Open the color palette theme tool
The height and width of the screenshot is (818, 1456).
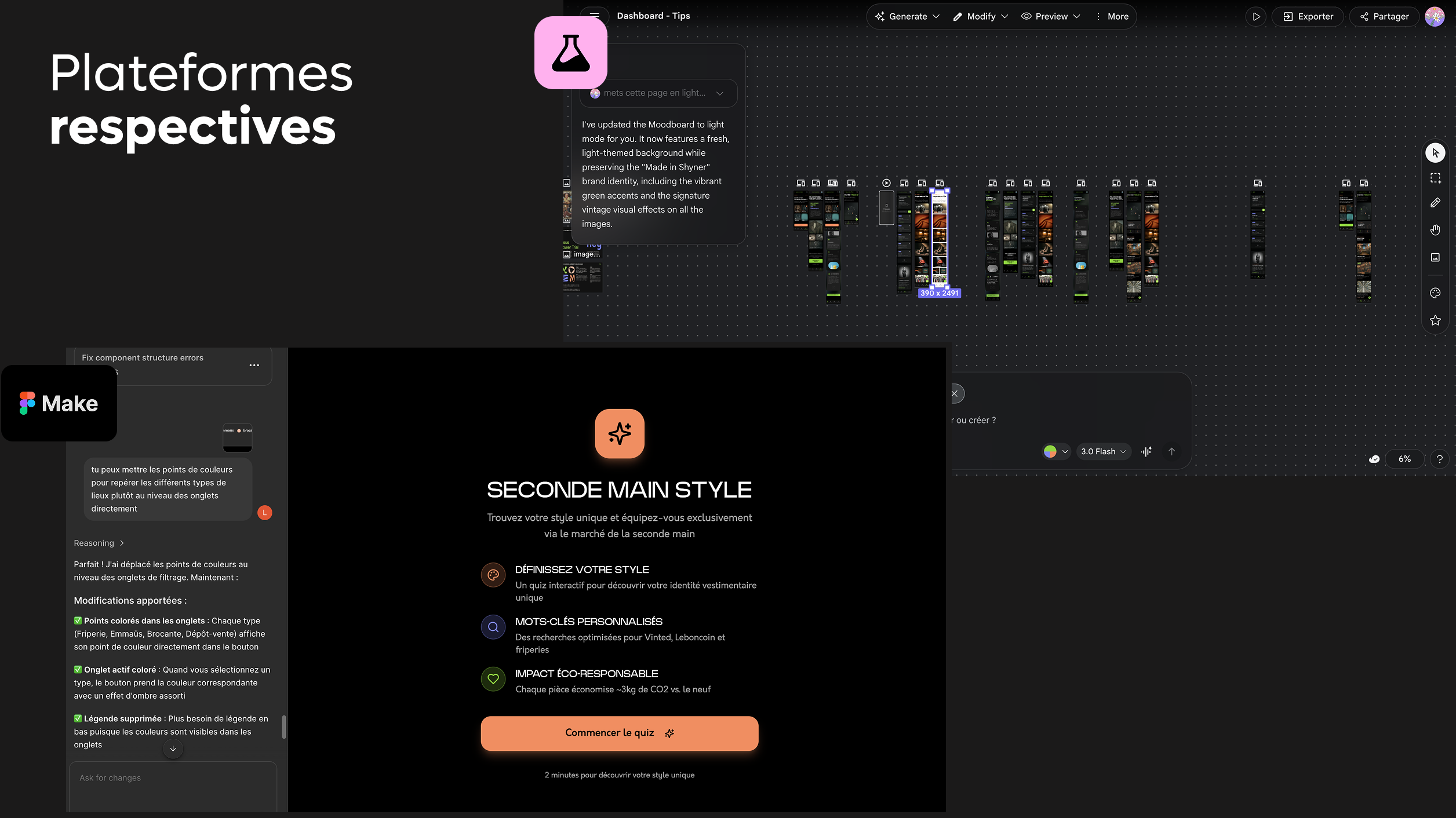(1435, 293)
